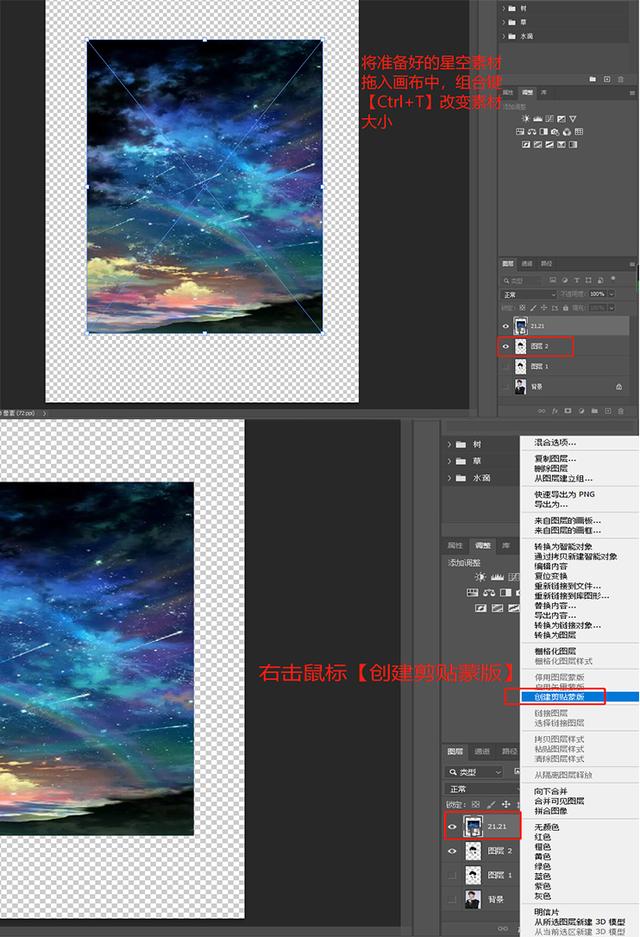Add a Channel Mixer adjustment in upper screenshot
The height and width of the screenshot is (937, 640).
566,132
